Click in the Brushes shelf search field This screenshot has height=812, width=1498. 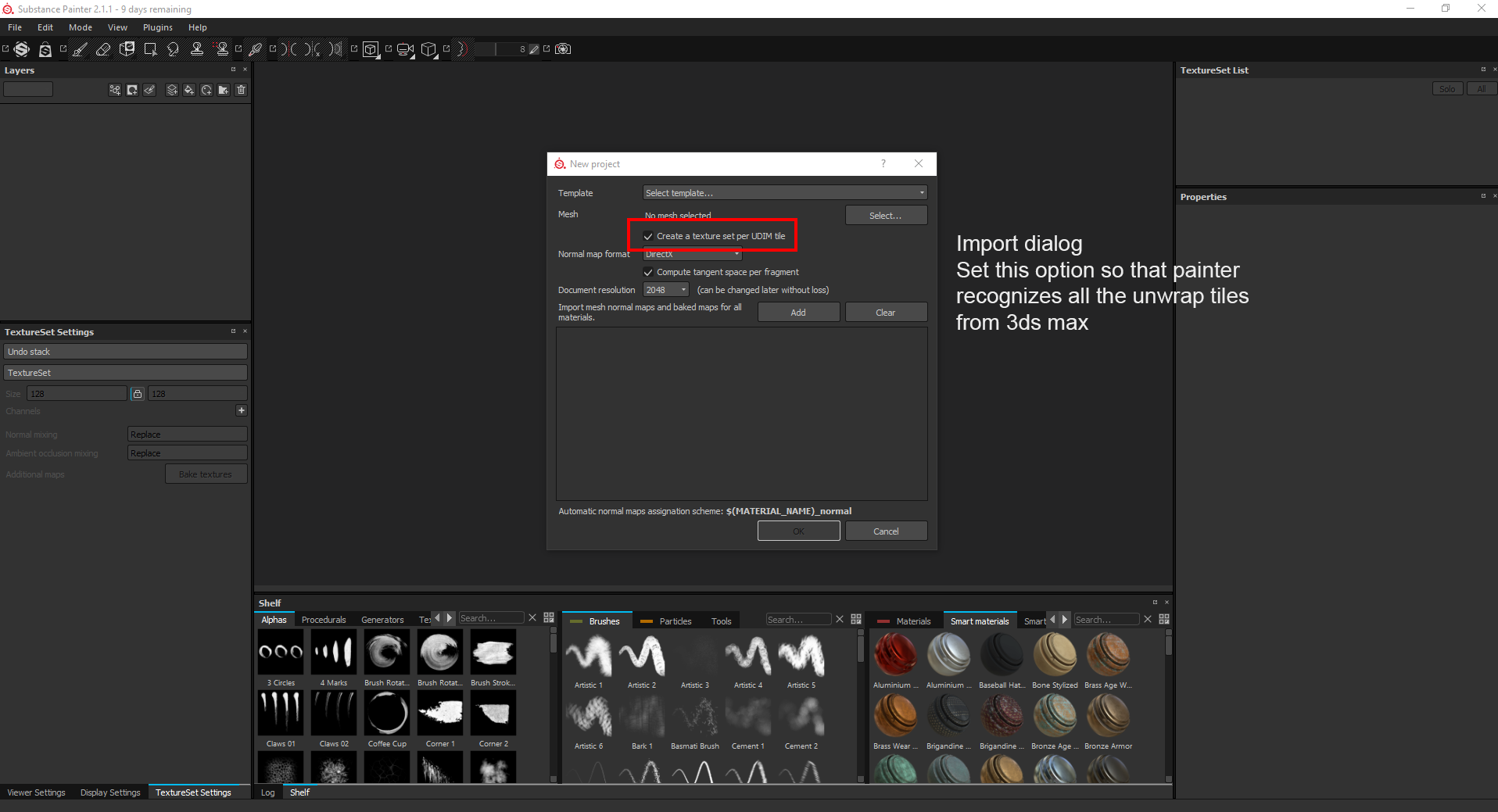pos(798,620)
